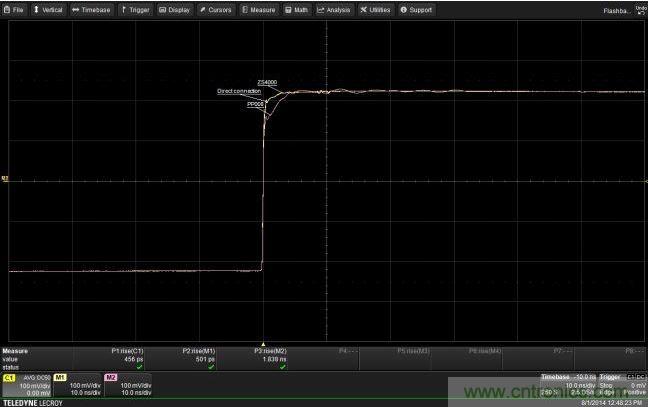Open the C1 channel descriptor box
The width and height of the screenshot is (648, 407).
[27, 386]
